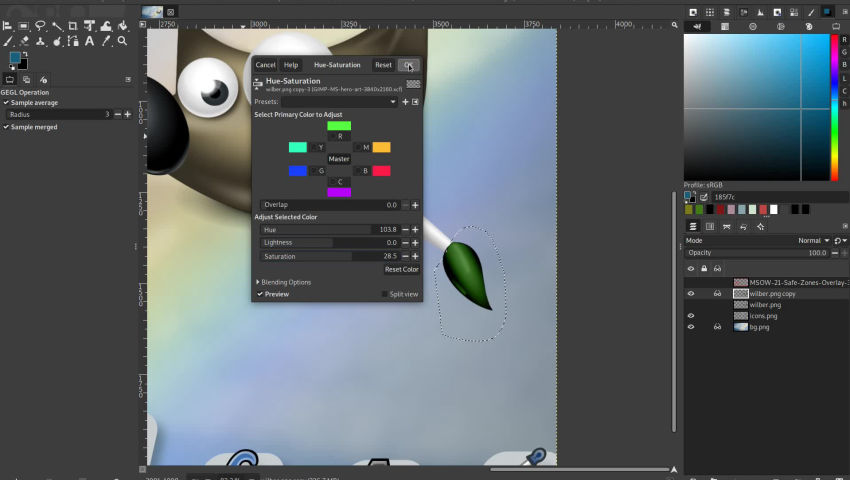Select the Eraser tool
This screenshot has width=850, height=480.
[x=24, y=41]
